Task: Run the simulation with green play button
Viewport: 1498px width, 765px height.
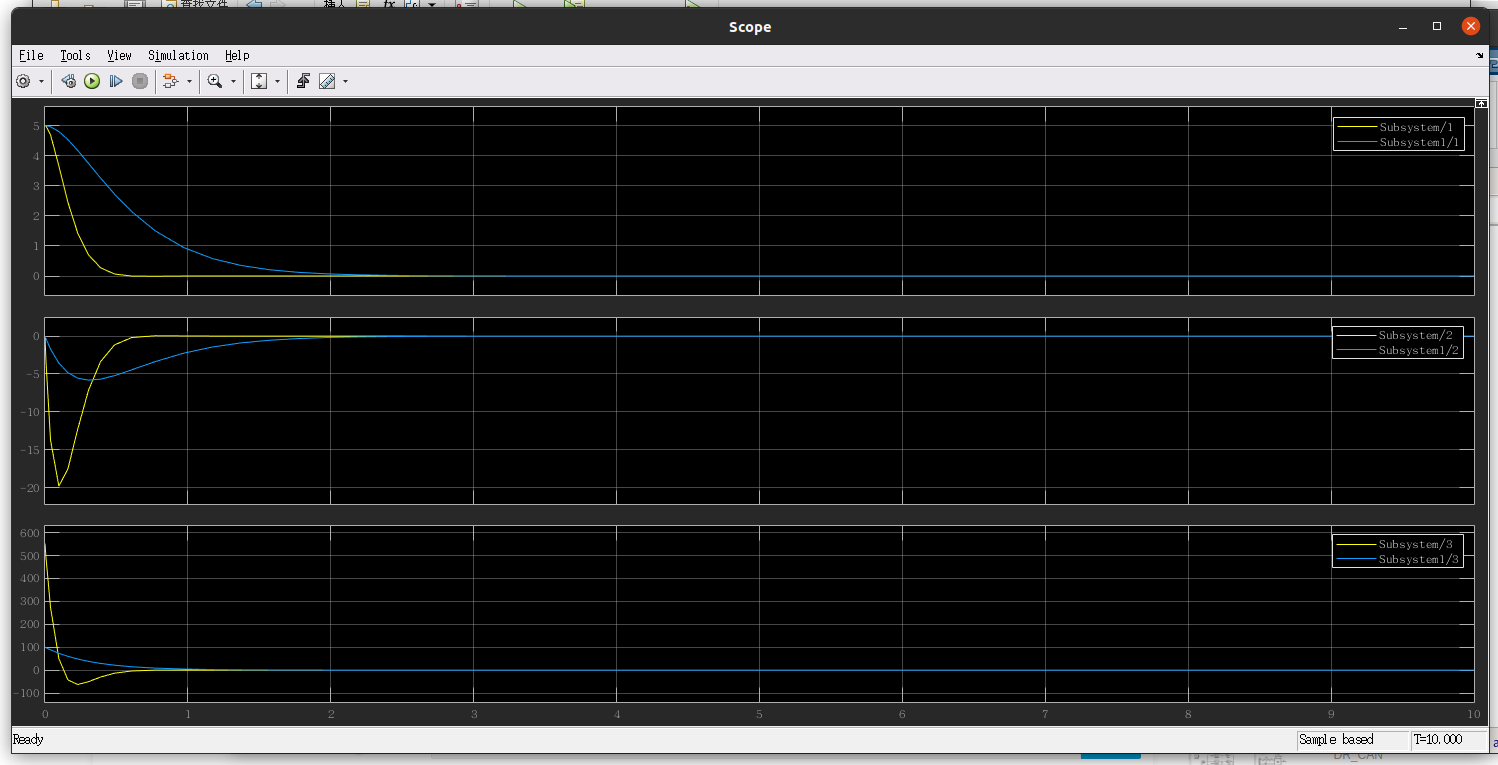Action: [x=92, y=81]
